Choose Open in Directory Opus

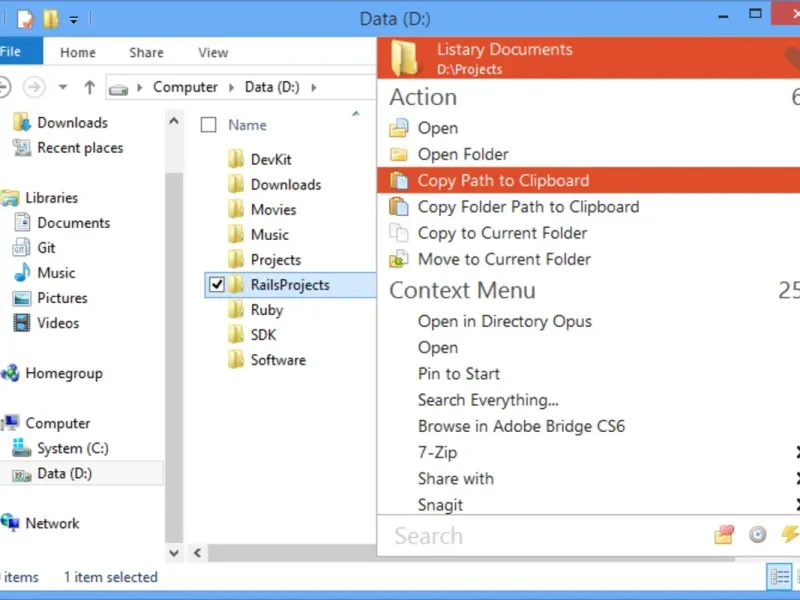point(505,321)
